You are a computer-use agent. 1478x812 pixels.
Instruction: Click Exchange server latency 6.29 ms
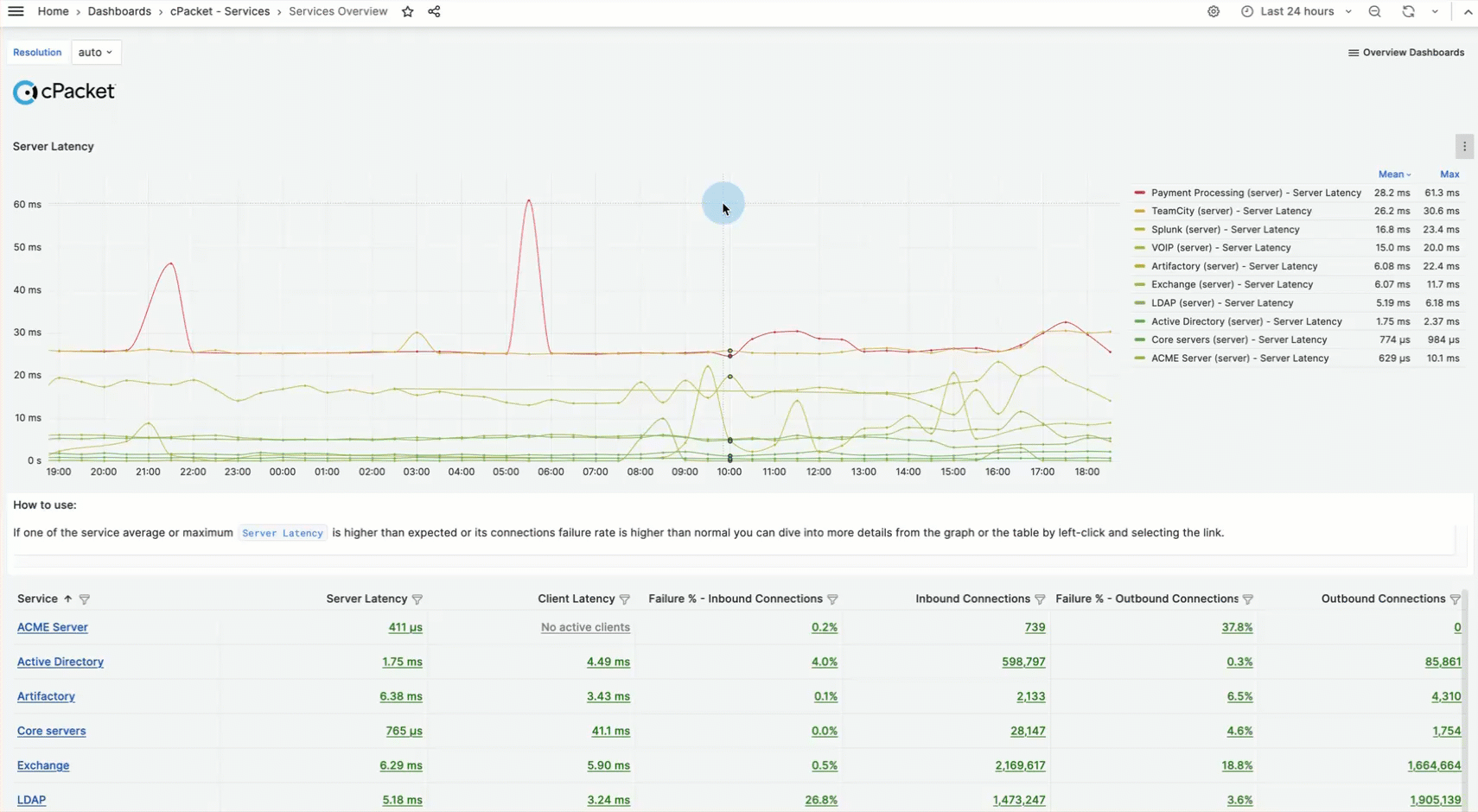pyautogui.click(x=401, y=765)
